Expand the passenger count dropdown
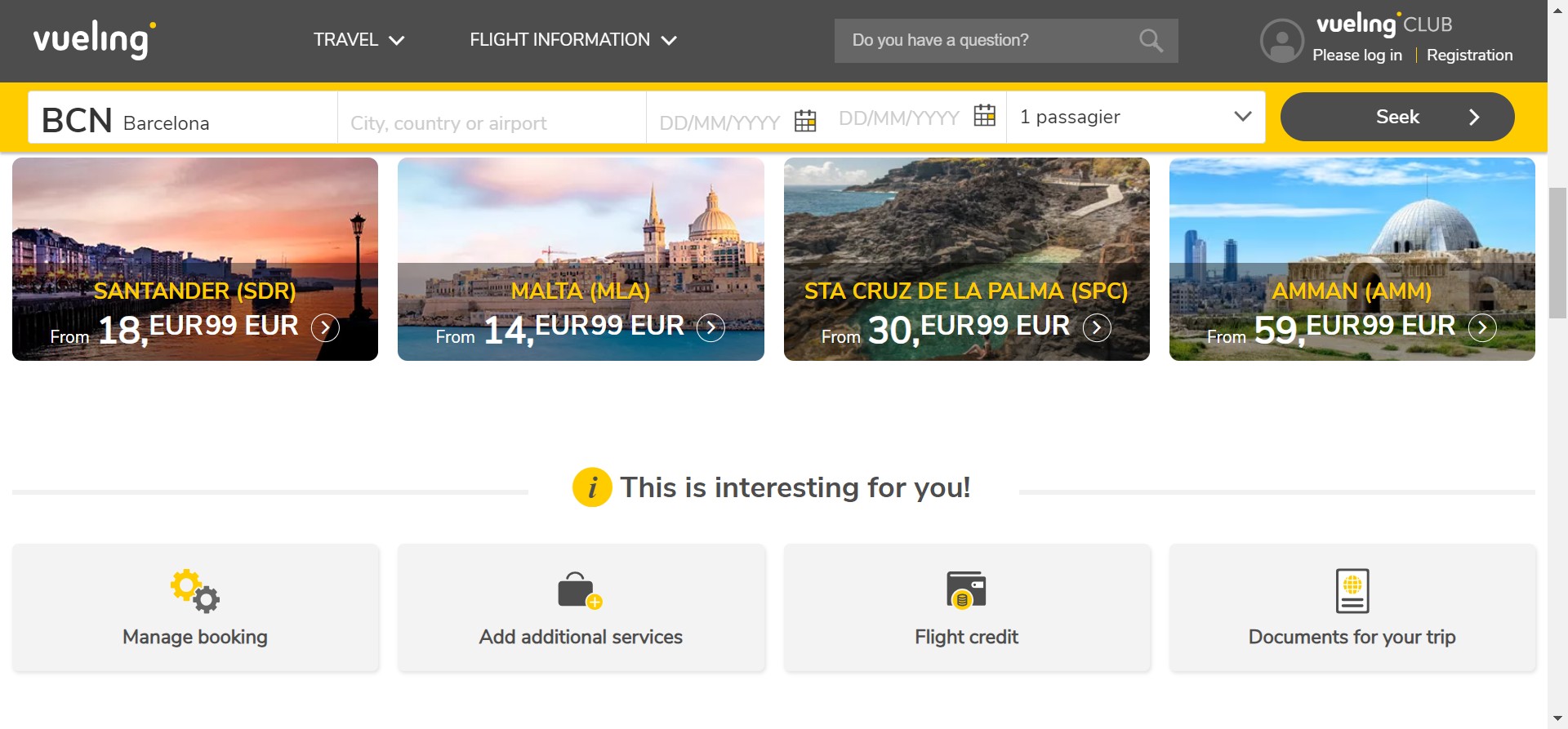Screen dimensions: 1568x729 [1242, 117]
